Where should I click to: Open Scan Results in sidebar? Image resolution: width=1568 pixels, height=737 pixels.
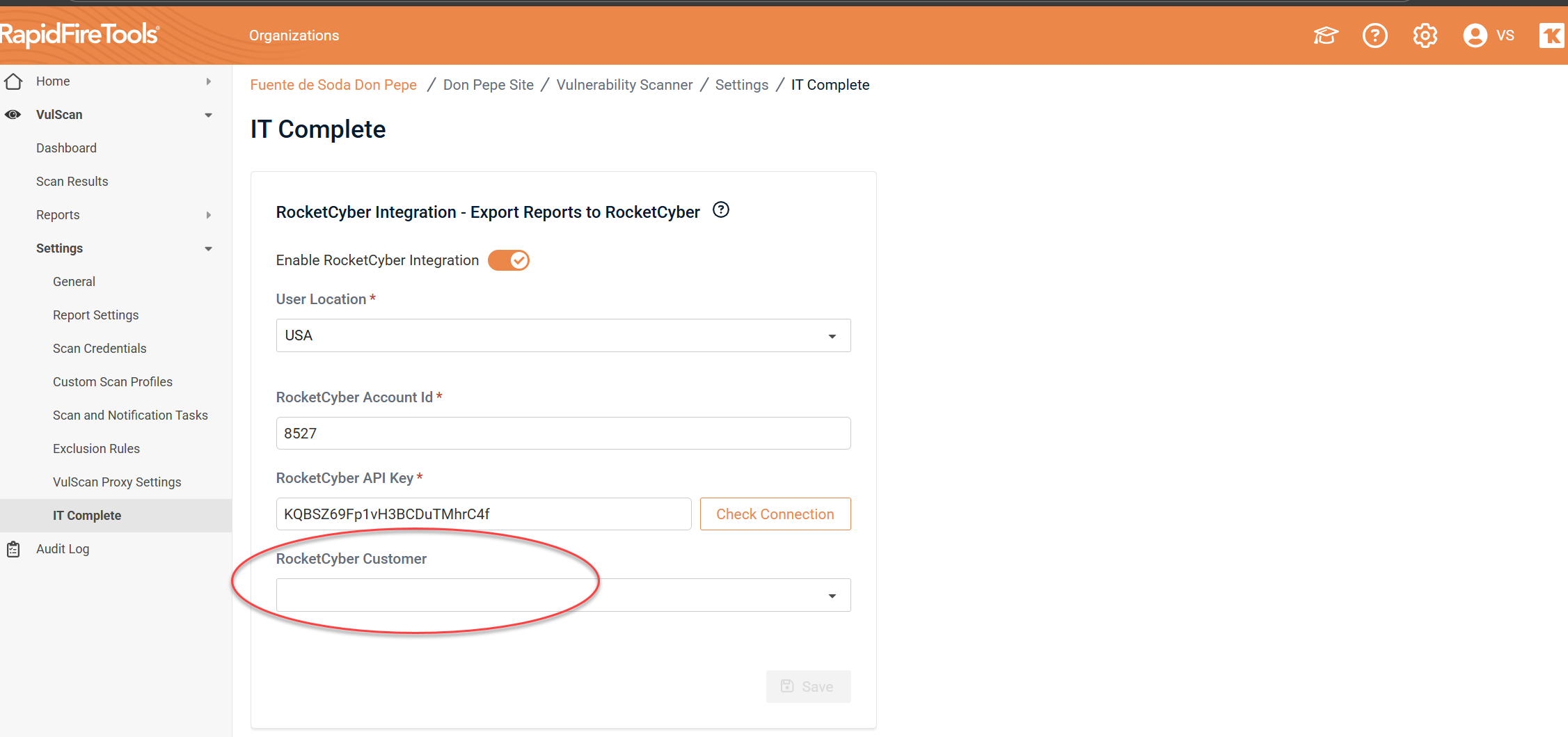[72, 182]
